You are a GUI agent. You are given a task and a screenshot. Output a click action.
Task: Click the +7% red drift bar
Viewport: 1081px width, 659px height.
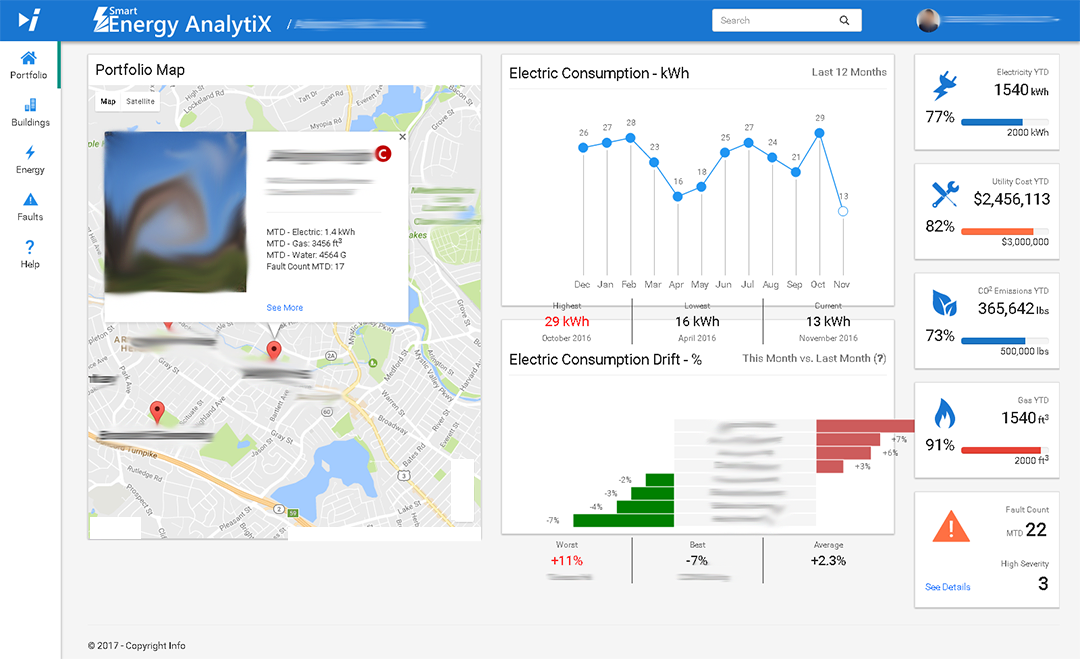(x=848, y=439)
